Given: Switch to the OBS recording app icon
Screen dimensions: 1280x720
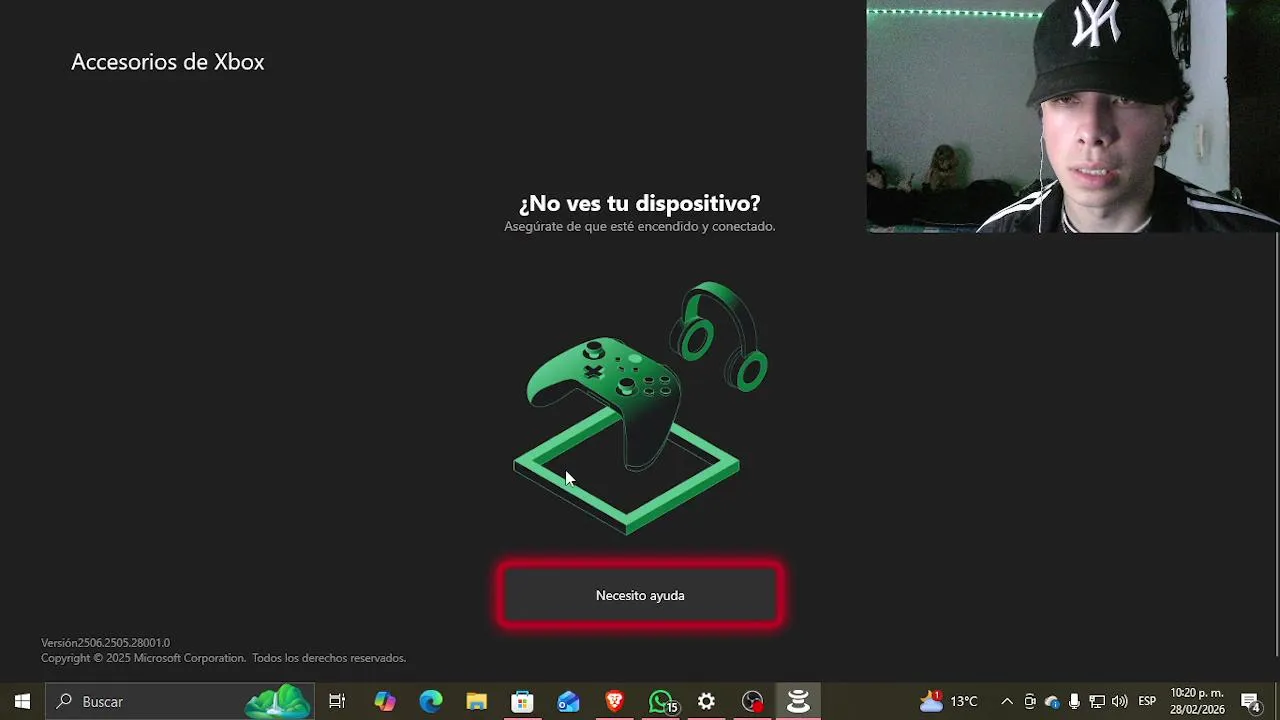Looking at the screenshot, I should pyautogui.click(x=753, y=701).
